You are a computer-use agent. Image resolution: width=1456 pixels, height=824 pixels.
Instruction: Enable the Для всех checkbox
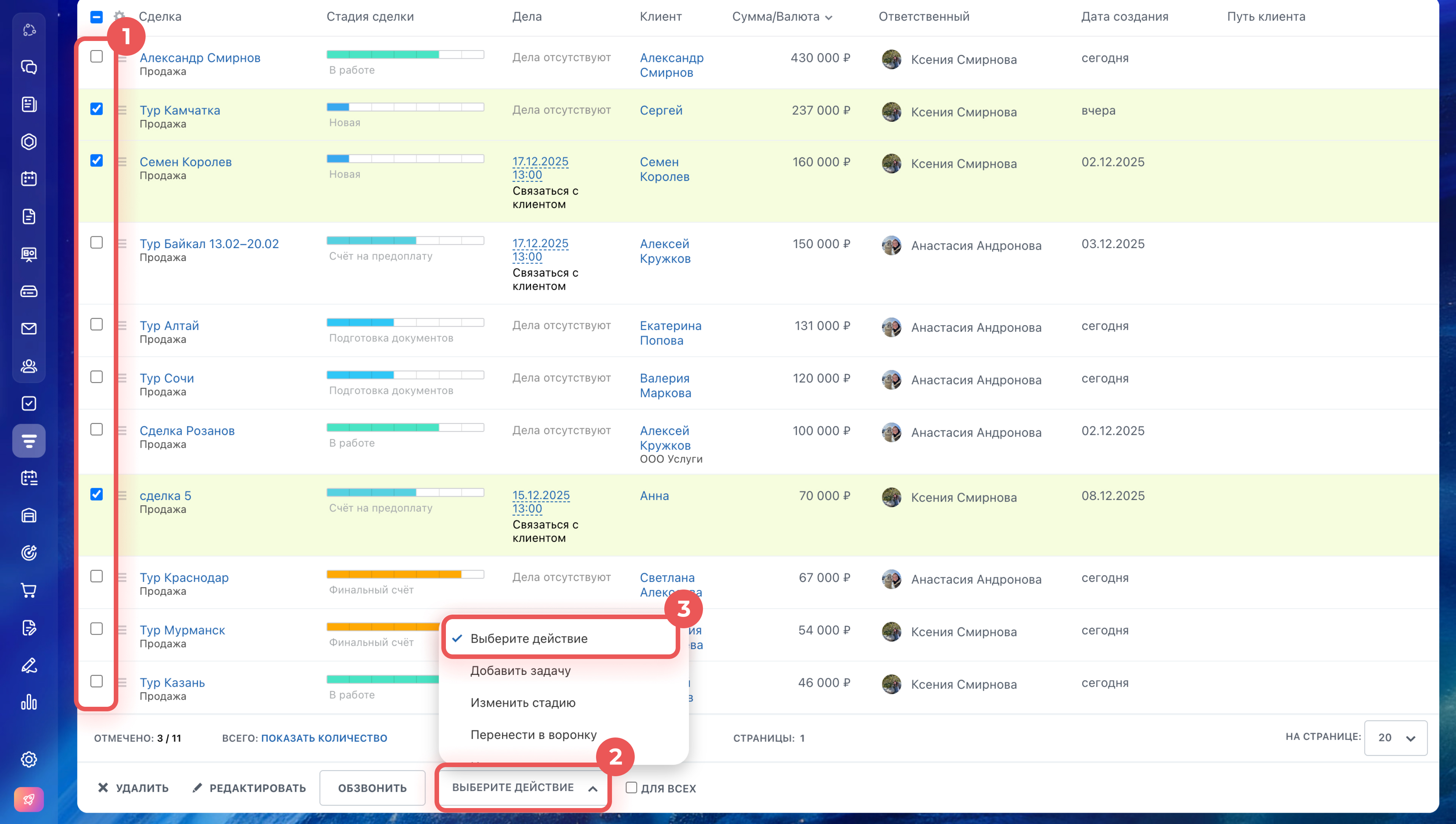point(632,787)
